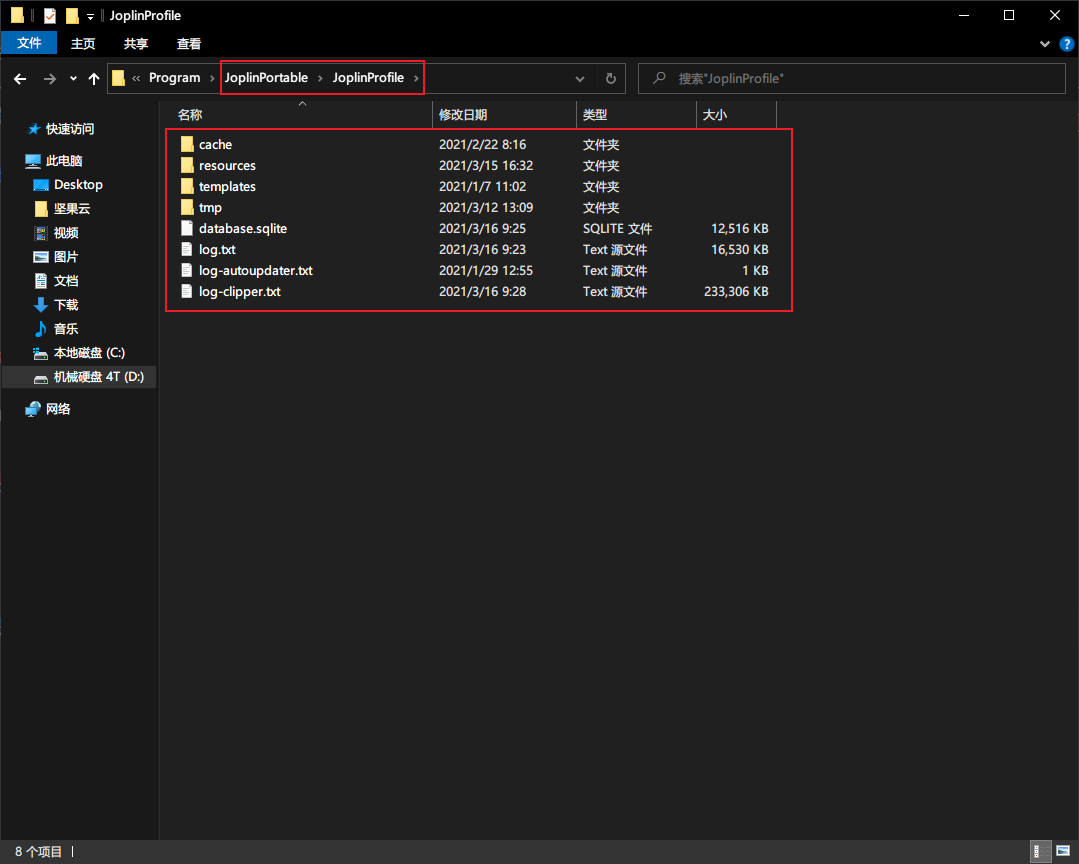The width and height of the screenshot is (1079, 864).
Task: Click the templates folder name
Action: (x=227, y=186)
